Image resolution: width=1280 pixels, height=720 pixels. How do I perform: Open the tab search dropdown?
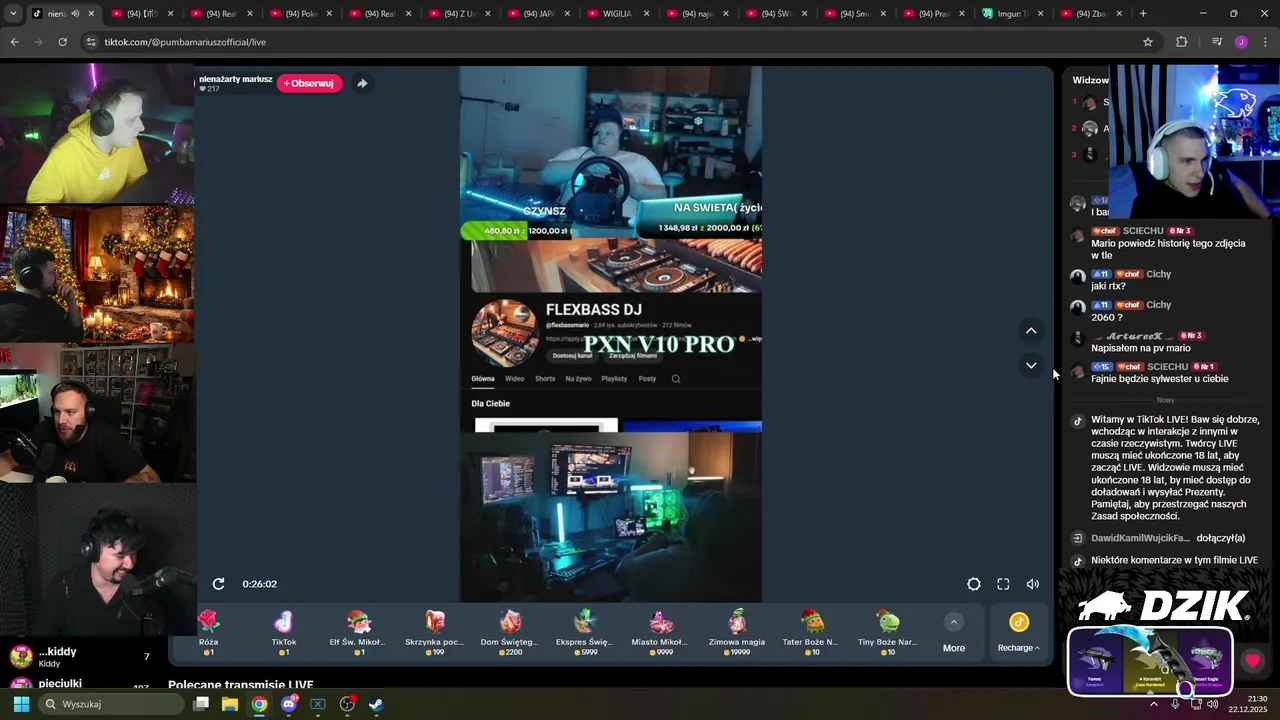(x=13, y=14)
